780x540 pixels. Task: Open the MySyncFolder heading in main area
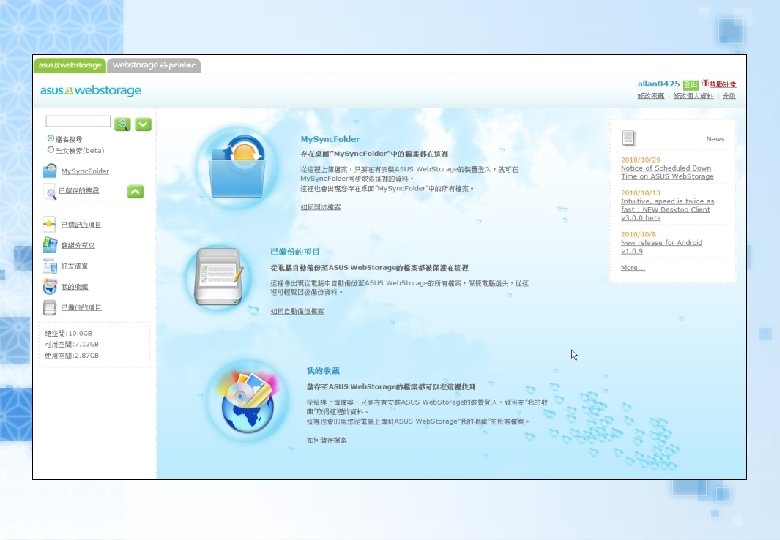[x=330, y=139]
